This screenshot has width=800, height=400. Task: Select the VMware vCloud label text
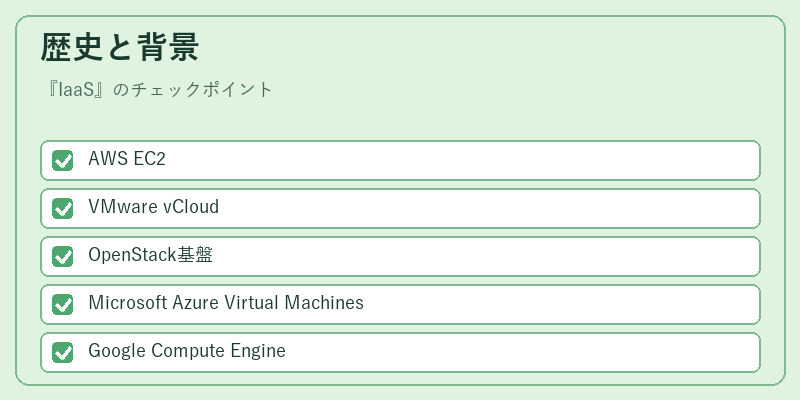tap(154, 207)
